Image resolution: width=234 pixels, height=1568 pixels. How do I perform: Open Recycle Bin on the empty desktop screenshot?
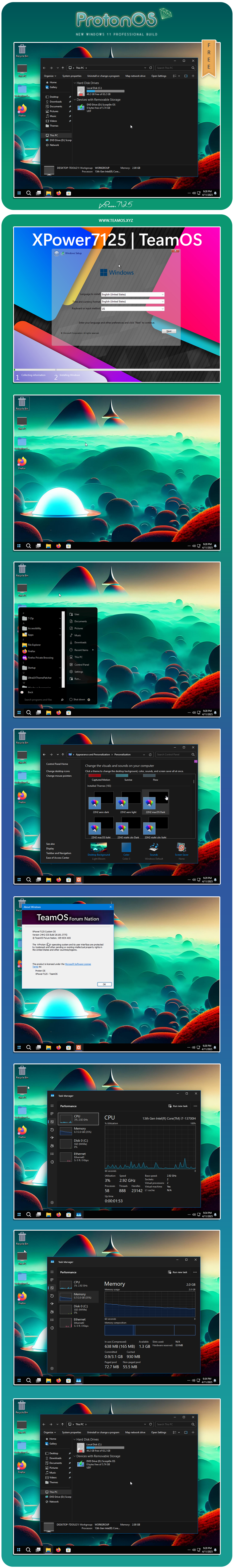(x=22, y=404)
